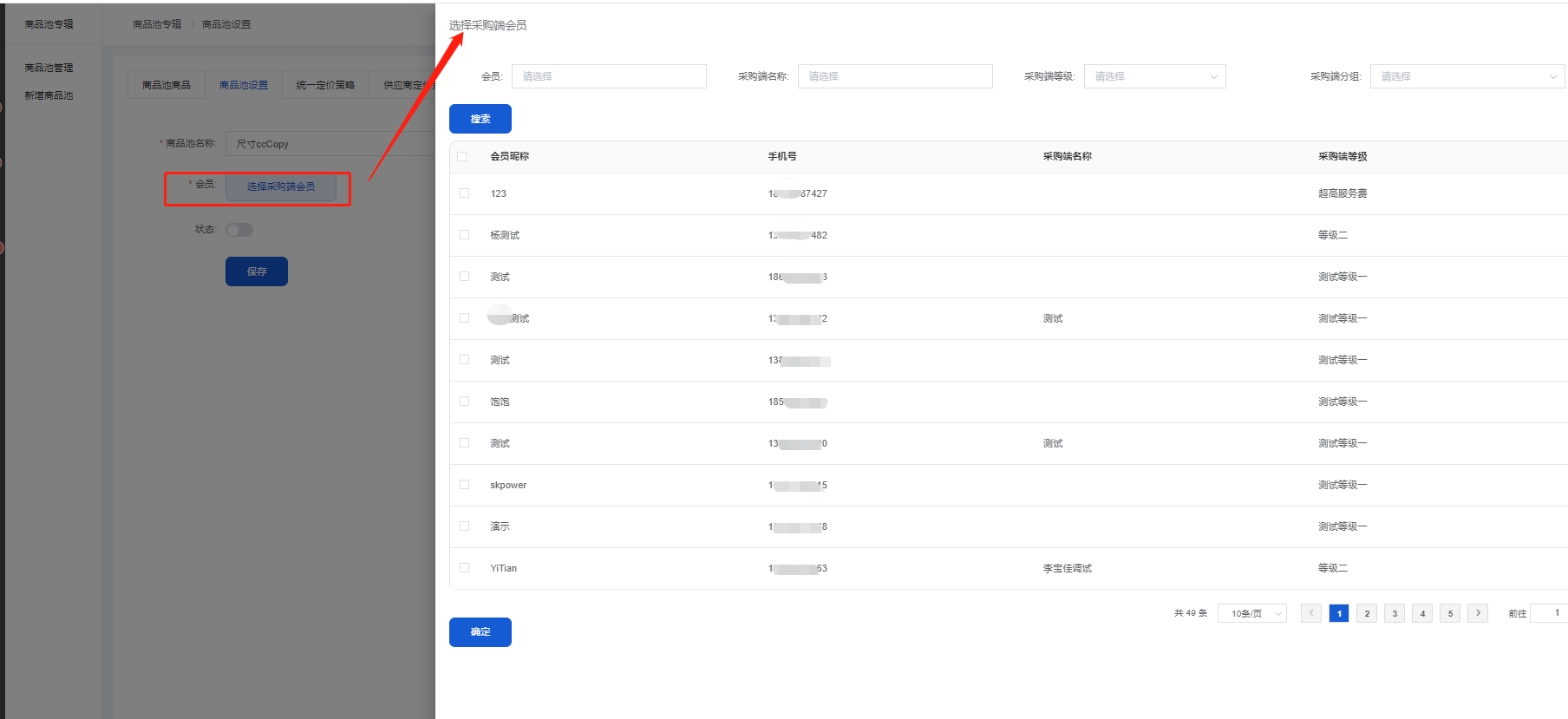Toggle the 状态 status switch
The height and width of the screenshot is (719, 1568).
(x=239, y=230)
